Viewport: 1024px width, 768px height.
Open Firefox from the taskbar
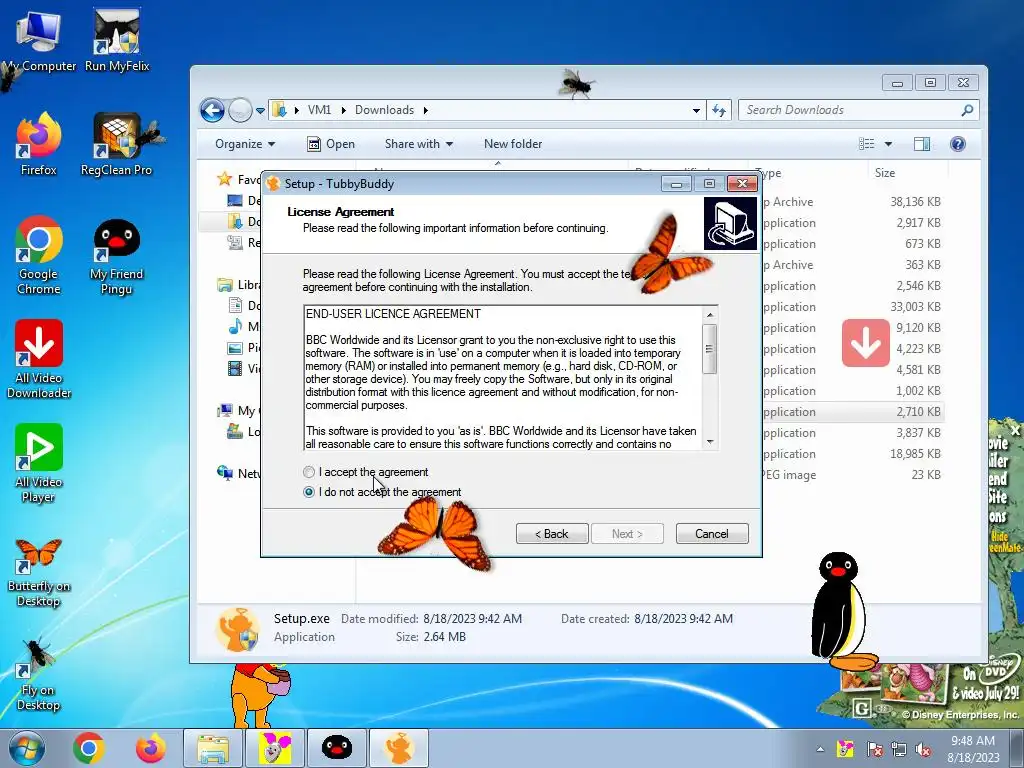point(150,748)
